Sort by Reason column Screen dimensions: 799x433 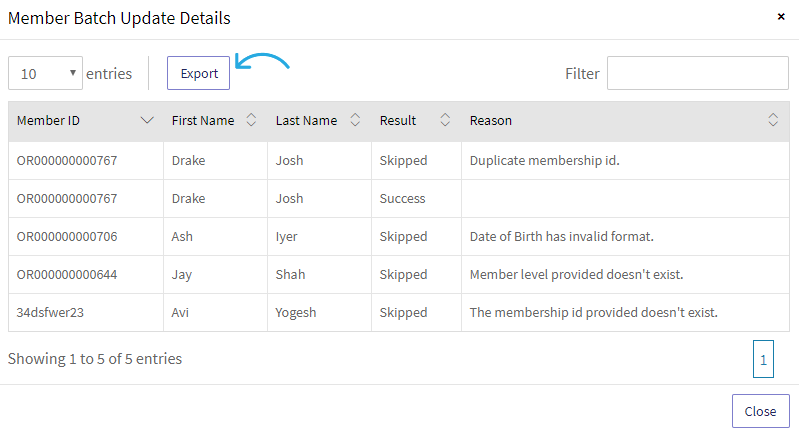point(773,120)
